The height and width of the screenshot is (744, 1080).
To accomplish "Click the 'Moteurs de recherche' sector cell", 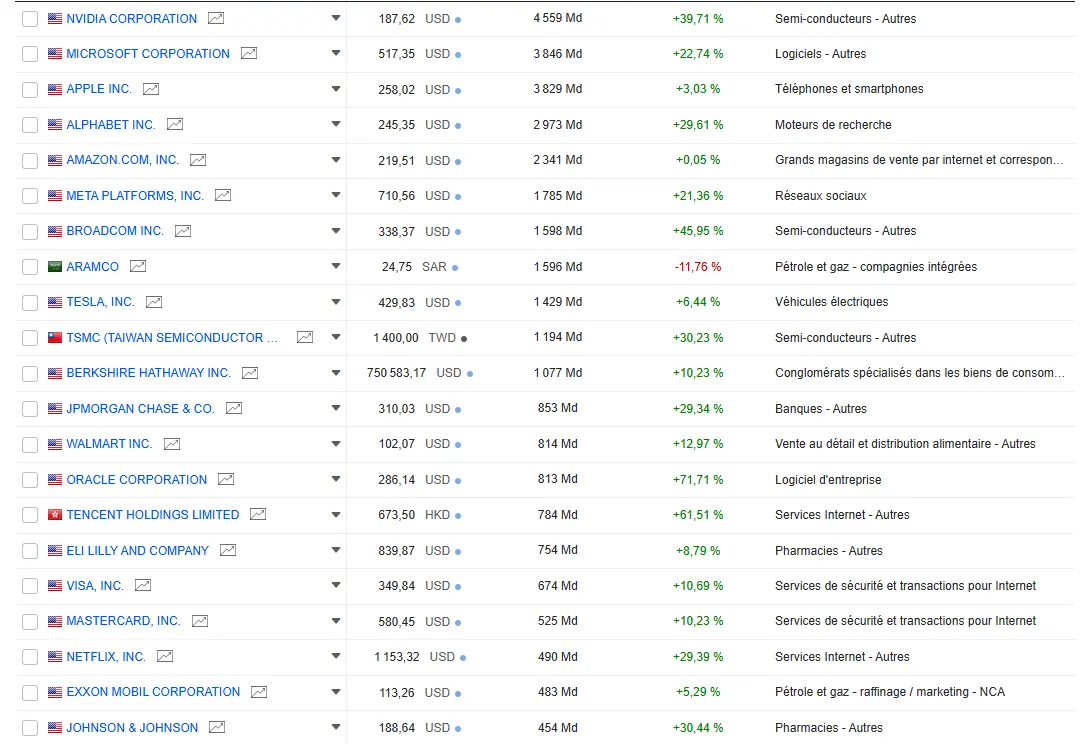I will [x=833, y=125].
